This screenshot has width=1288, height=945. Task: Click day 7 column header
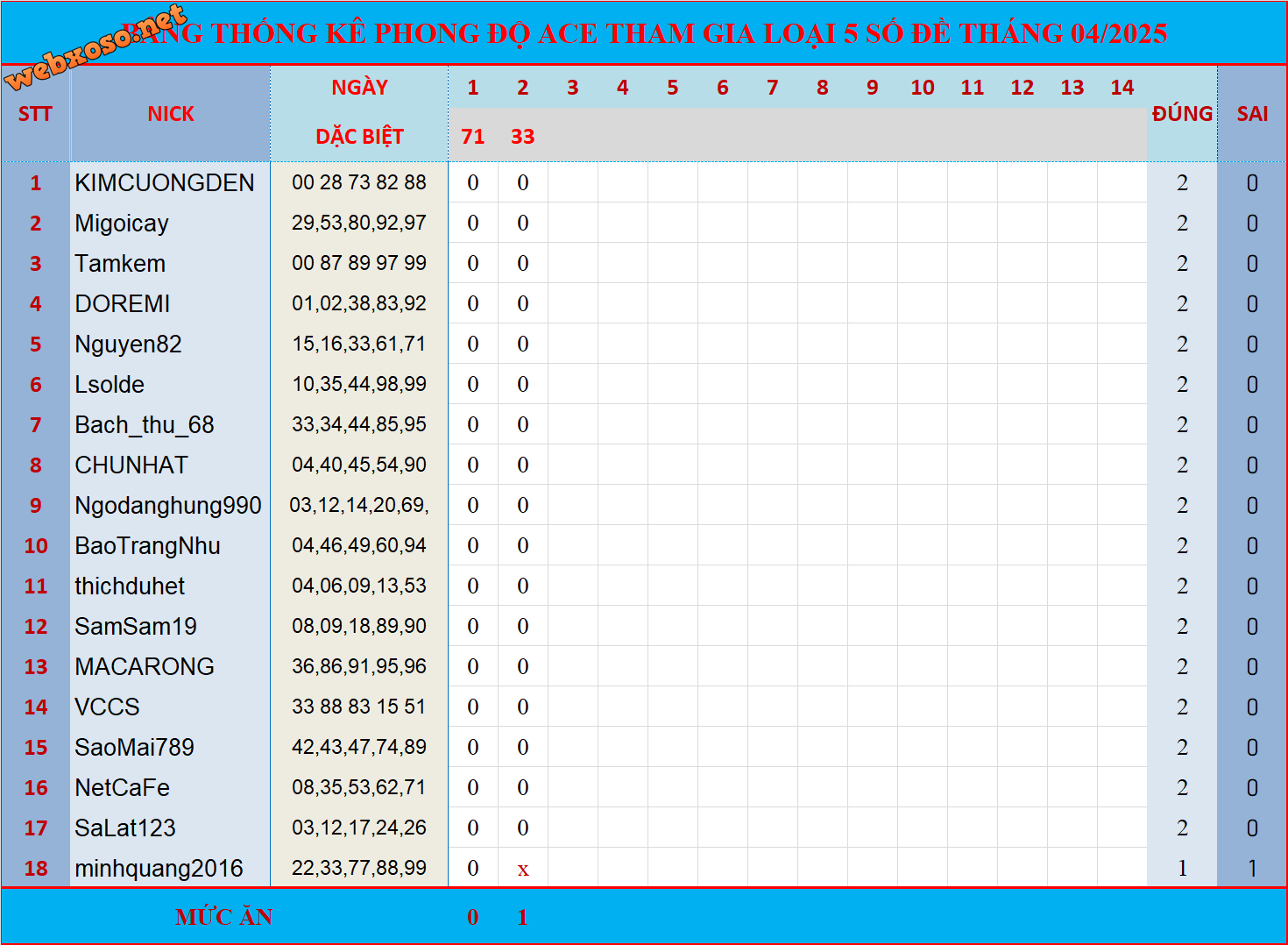pos(773,88)
